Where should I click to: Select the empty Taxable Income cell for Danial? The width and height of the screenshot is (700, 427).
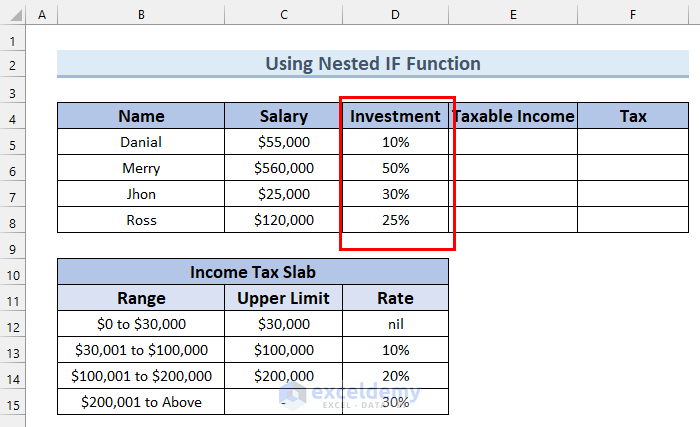(513, 142)
